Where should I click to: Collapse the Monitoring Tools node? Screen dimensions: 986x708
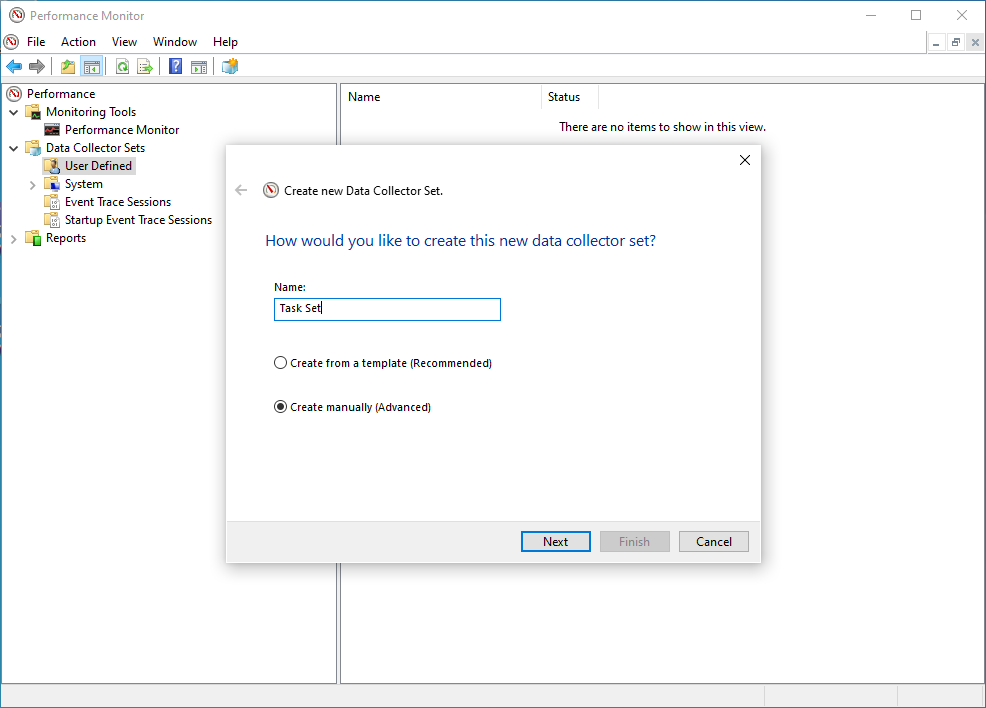pos(13,111)
